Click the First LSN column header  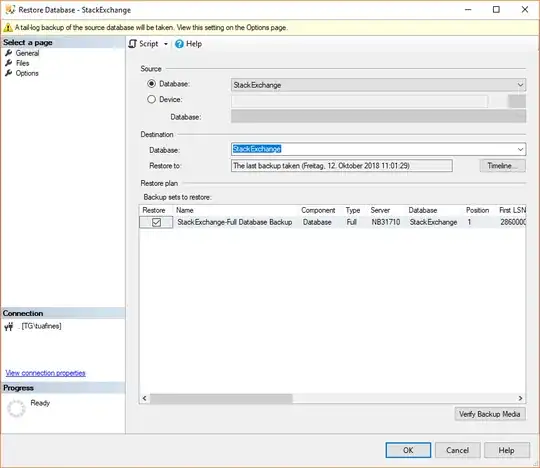tap(512, 210)
